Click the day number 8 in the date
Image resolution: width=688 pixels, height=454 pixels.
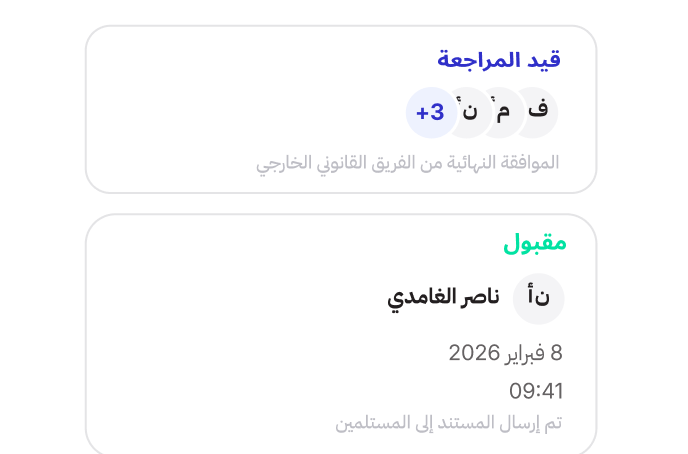[557, 352]
